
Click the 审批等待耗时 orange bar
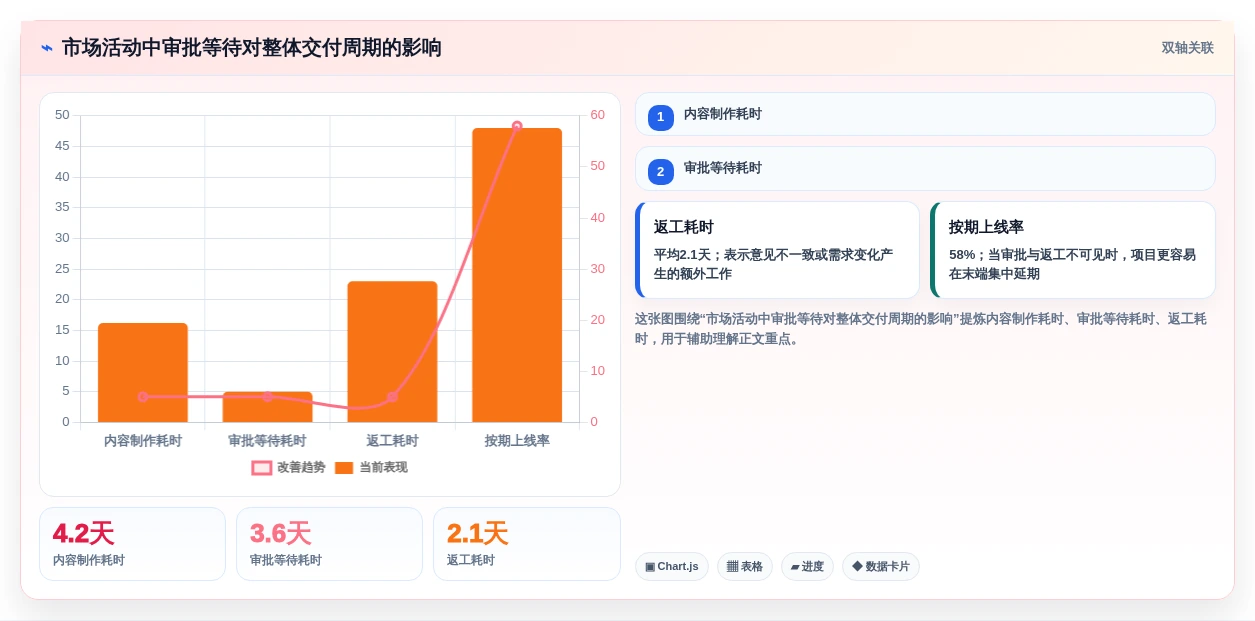point(267,407)
